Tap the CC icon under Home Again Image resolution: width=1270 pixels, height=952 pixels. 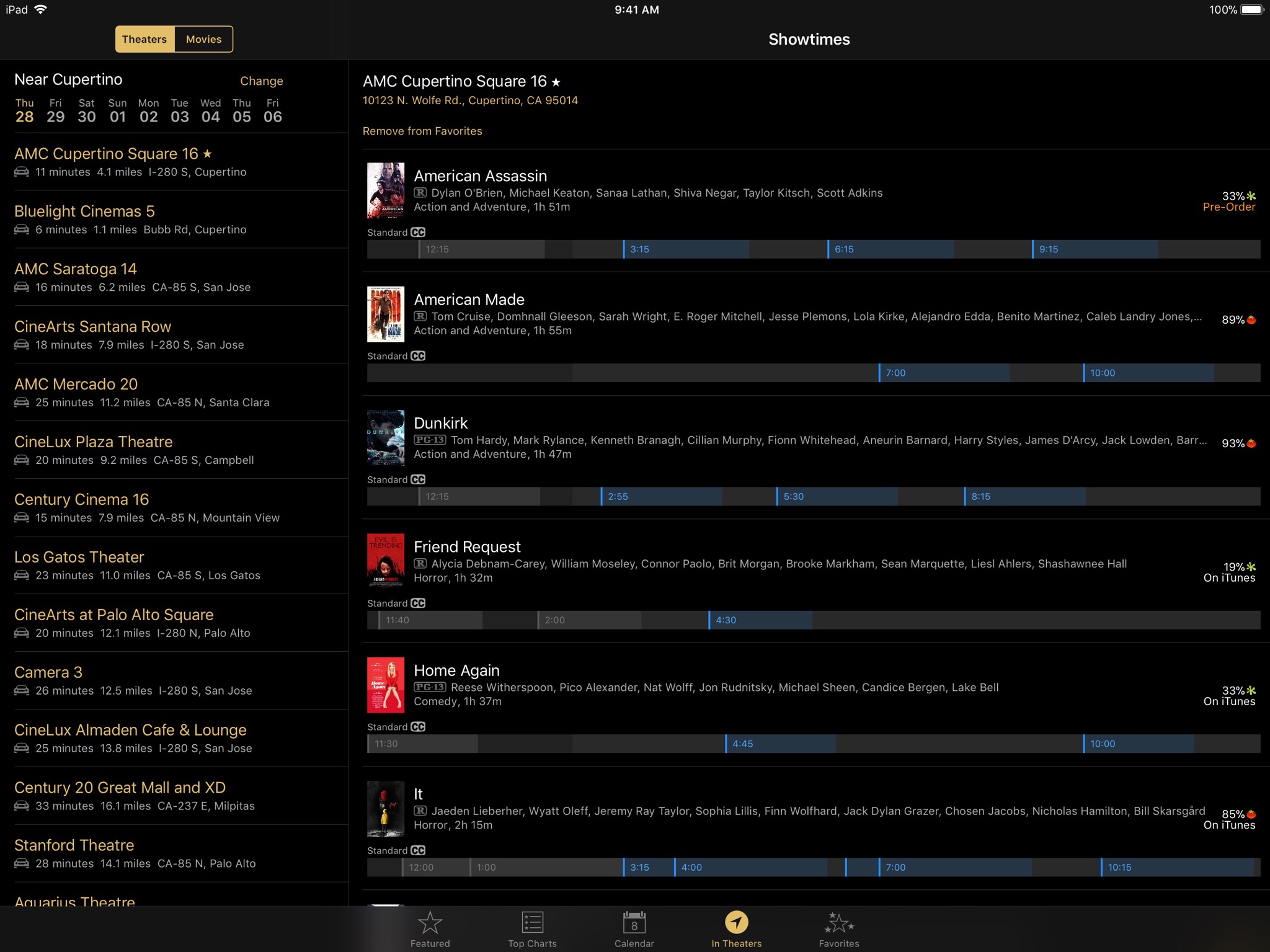418,727
